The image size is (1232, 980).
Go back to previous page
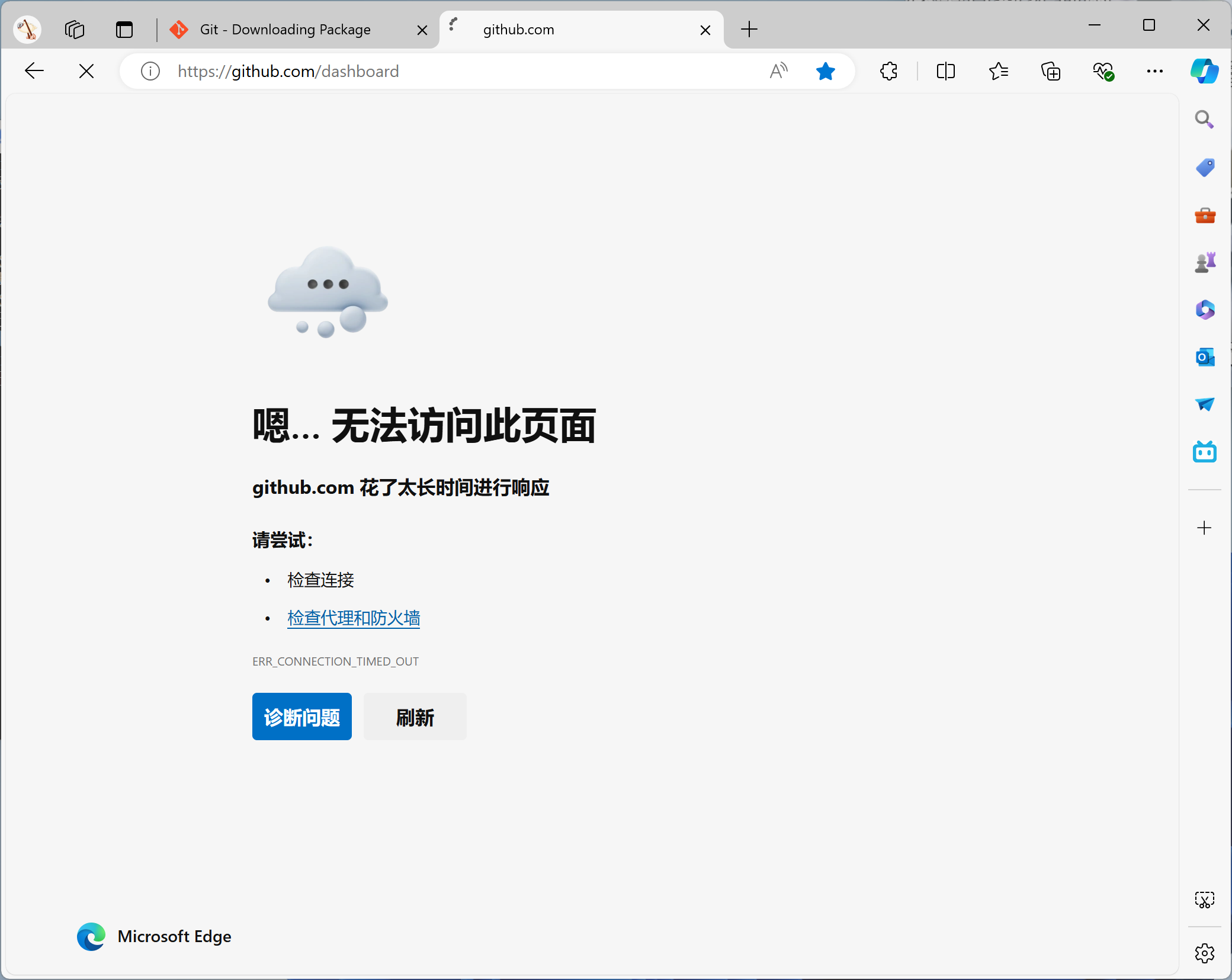coord(34,71)
